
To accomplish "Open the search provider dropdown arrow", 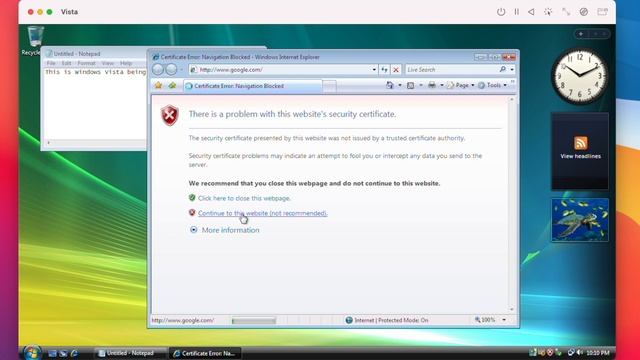I will 512,70.
